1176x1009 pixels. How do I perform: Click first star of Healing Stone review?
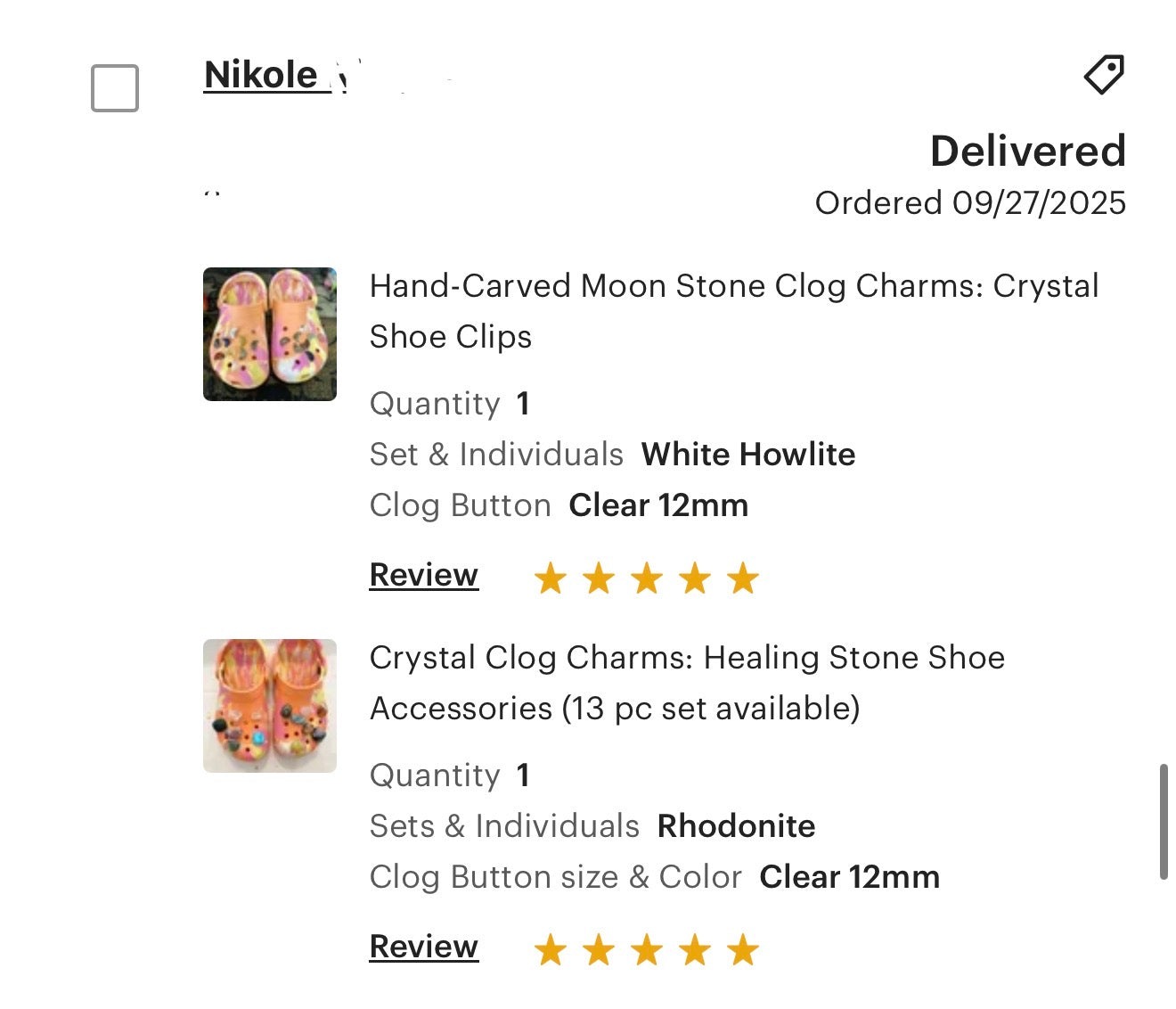(x=551, y=950)
